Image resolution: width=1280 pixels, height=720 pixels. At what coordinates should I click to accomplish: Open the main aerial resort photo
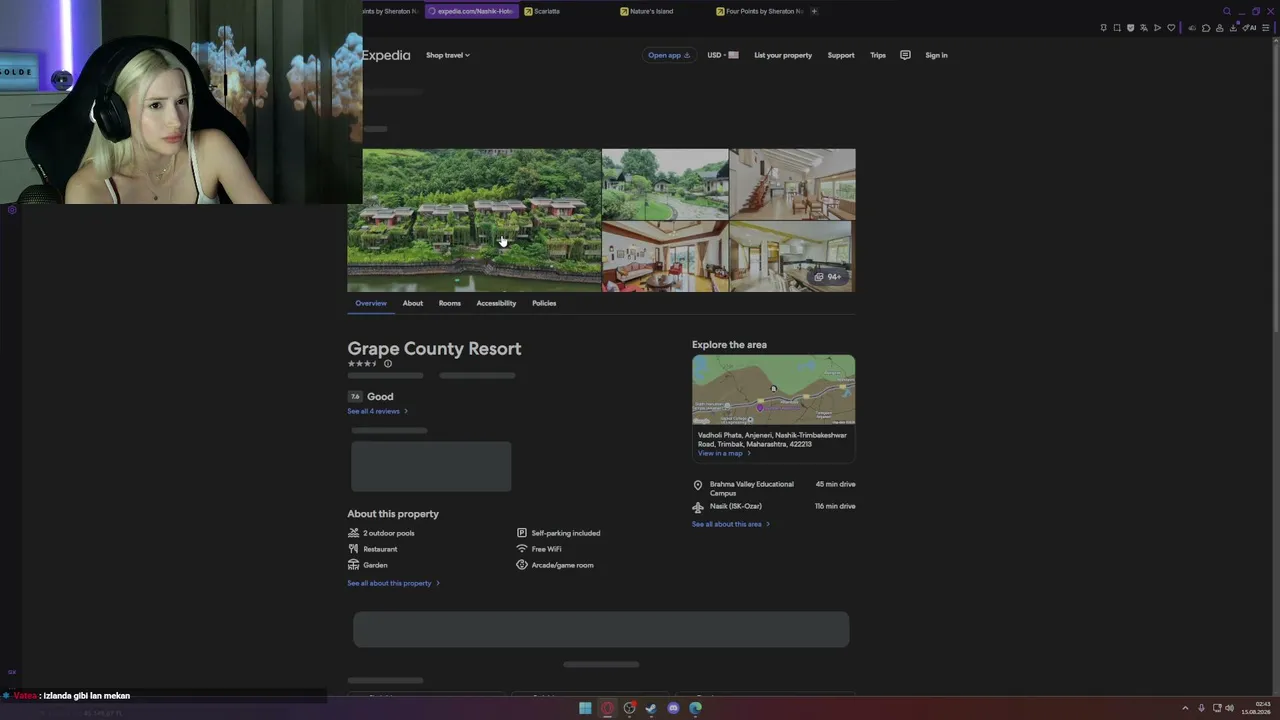[474, 220]
